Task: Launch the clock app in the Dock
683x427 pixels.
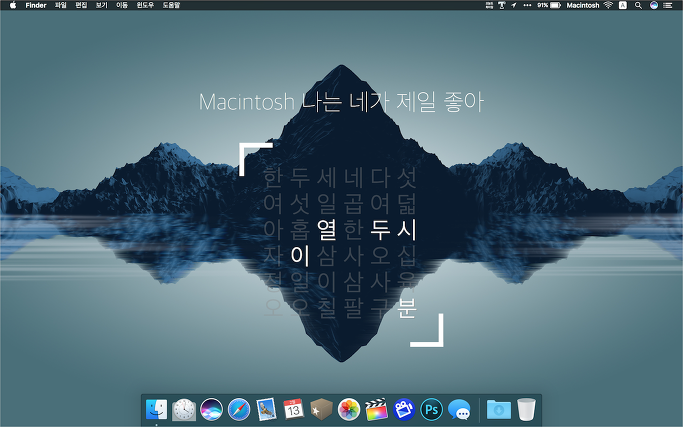Action: [184, 410]
